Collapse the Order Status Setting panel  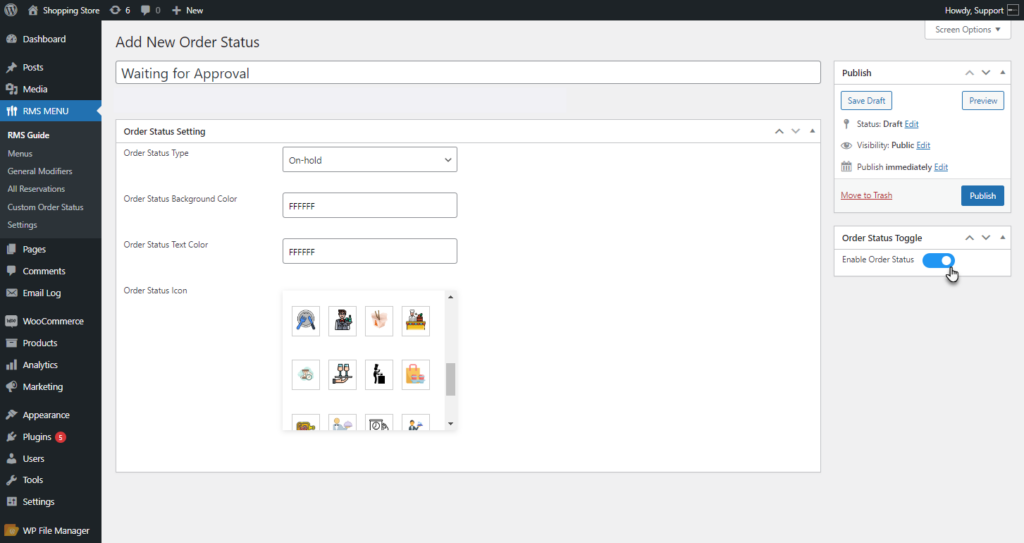[812, 131]
